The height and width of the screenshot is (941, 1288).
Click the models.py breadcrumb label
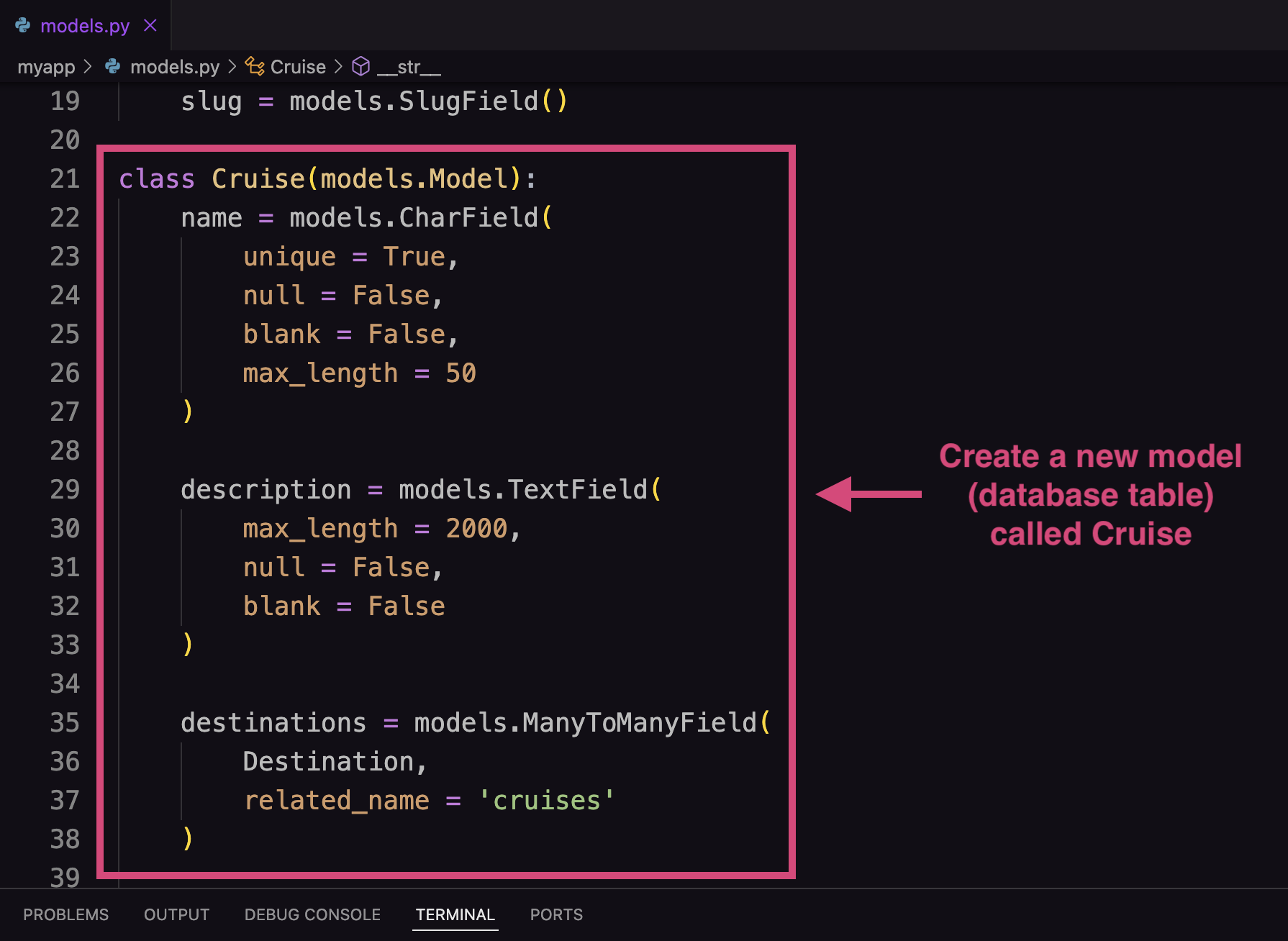tap(176, 66)
